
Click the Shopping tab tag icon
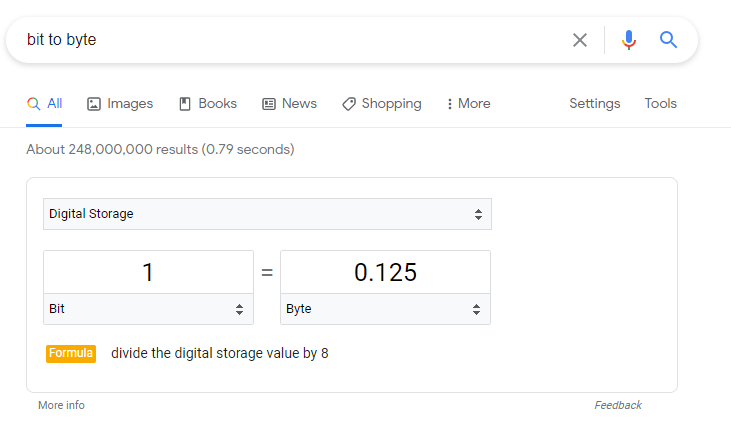349,104
